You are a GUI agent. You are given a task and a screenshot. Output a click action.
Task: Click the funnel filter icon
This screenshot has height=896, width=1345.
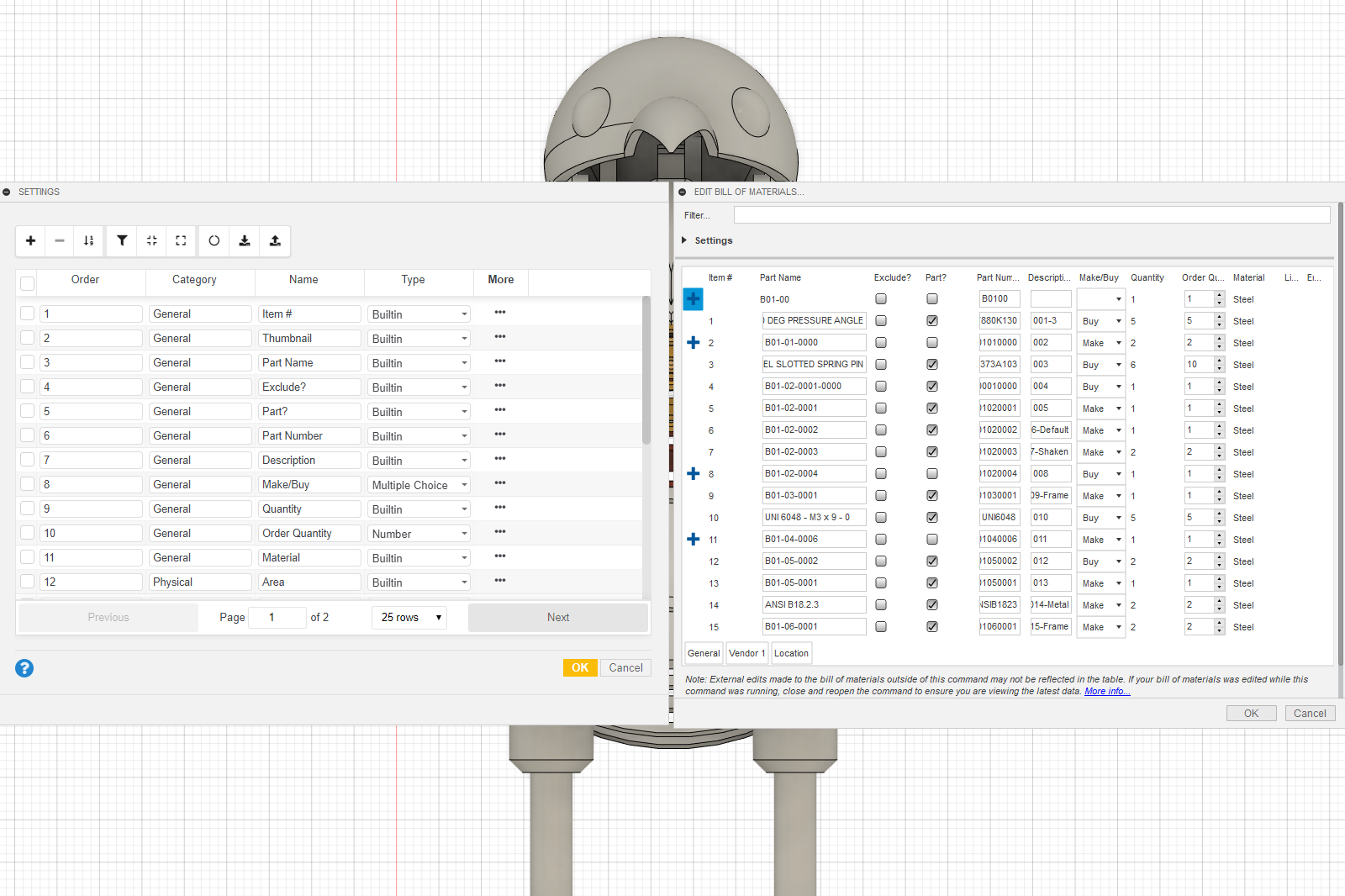coord(122,240)
